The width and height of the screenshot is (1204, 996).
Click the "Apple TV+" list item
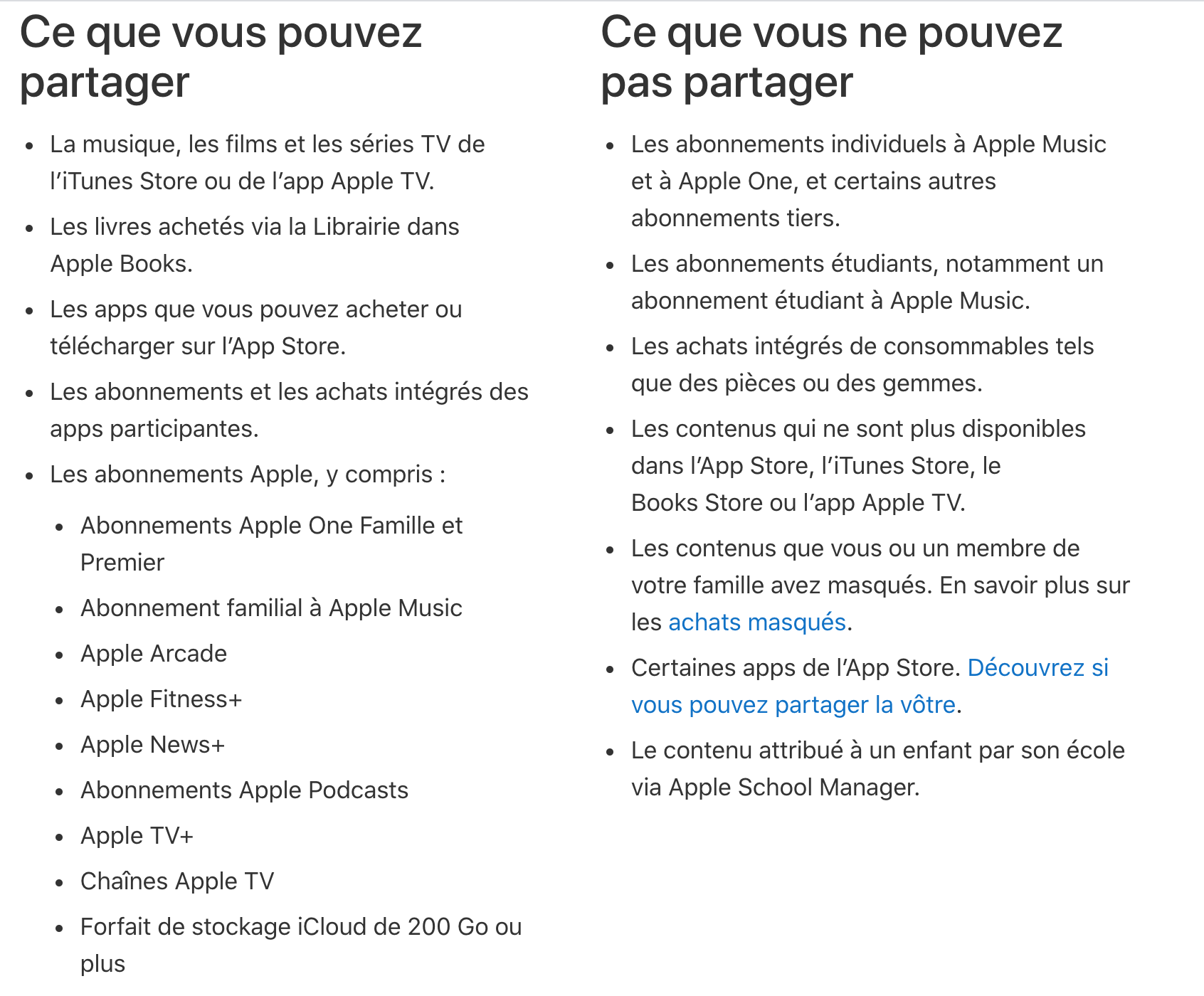point(137,836)
